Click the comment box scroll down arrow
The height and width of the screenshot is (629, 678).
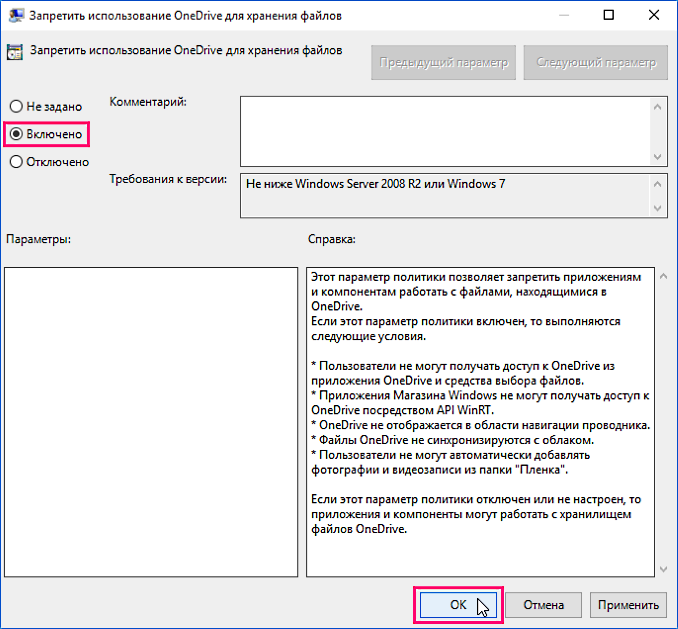(658, 156)
